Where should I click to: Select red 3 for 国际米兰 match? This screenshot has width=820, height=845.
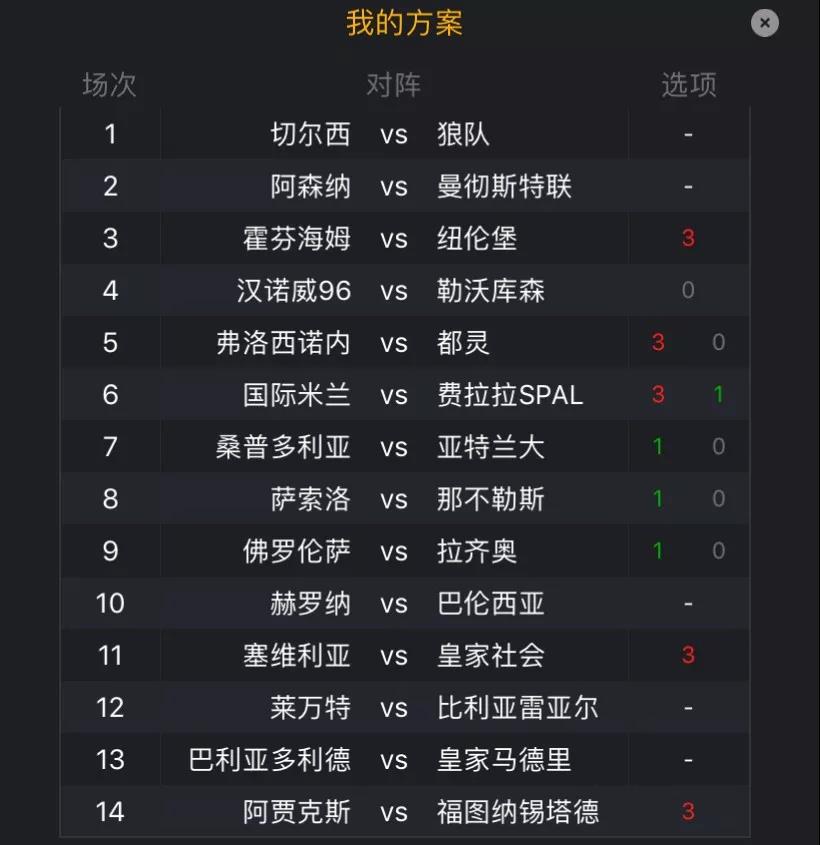coord(658,394)
